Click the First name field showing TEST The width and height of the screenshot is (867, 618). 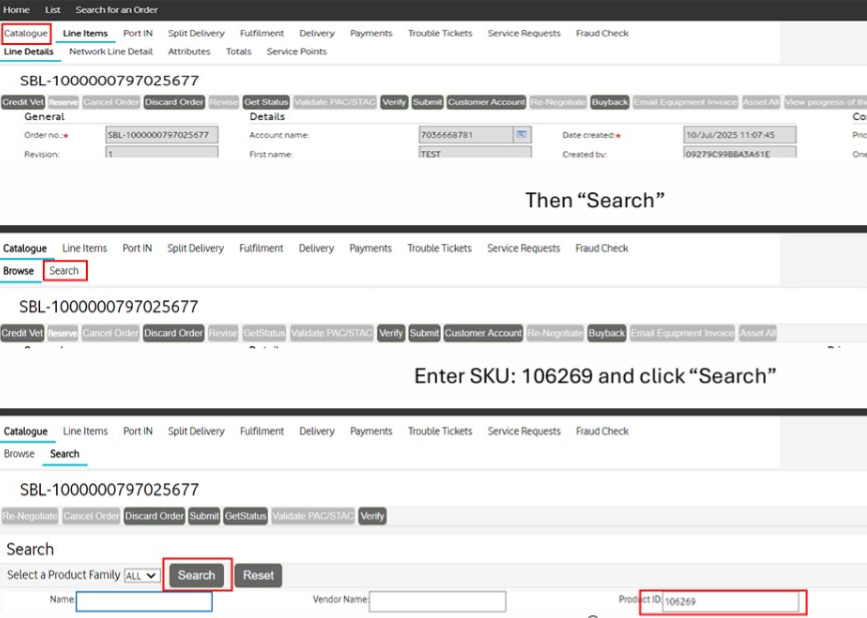(473, 154)
